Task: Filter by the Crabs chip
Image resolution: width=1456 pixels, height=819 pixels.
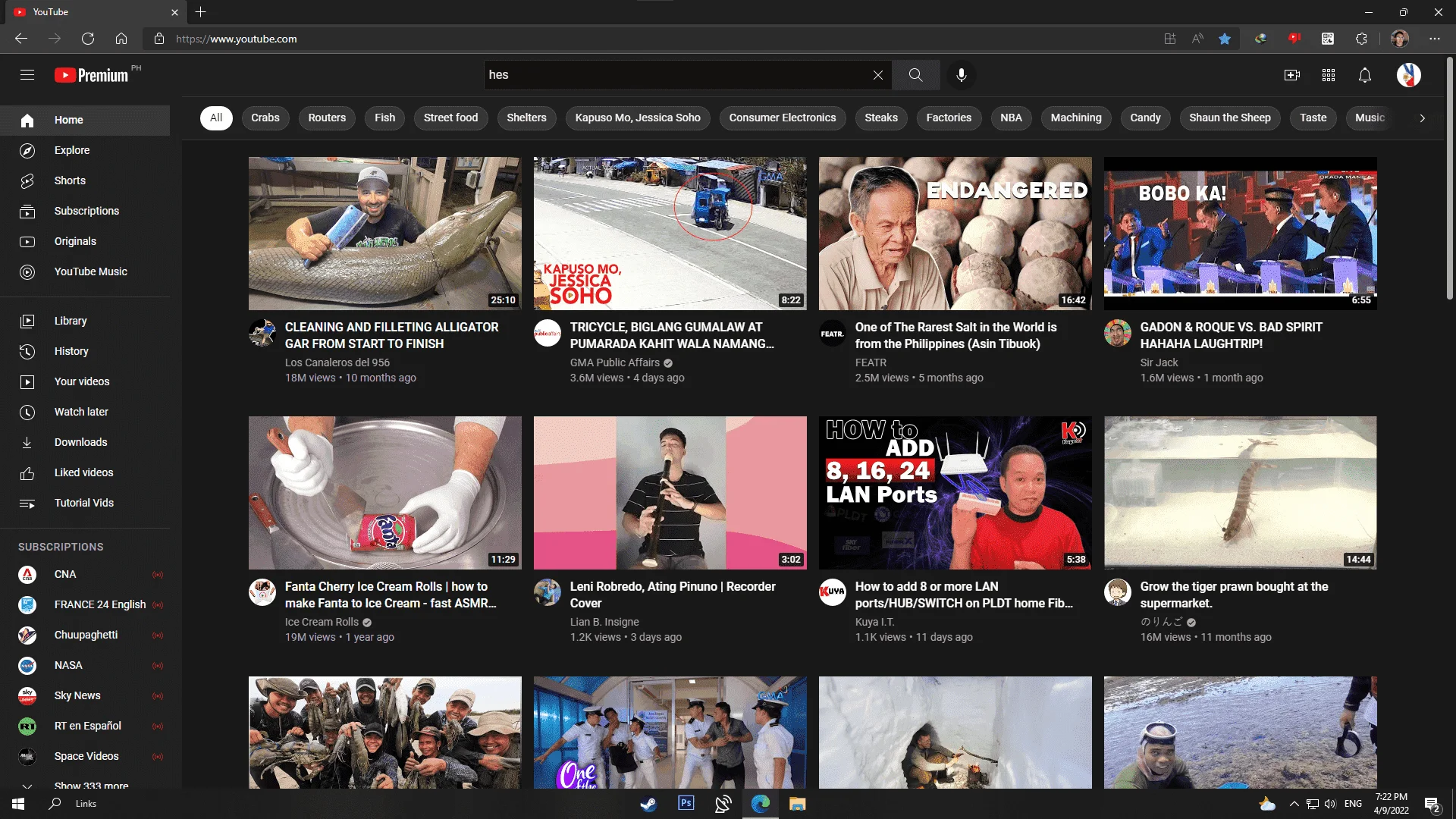Action: point(265,118)
